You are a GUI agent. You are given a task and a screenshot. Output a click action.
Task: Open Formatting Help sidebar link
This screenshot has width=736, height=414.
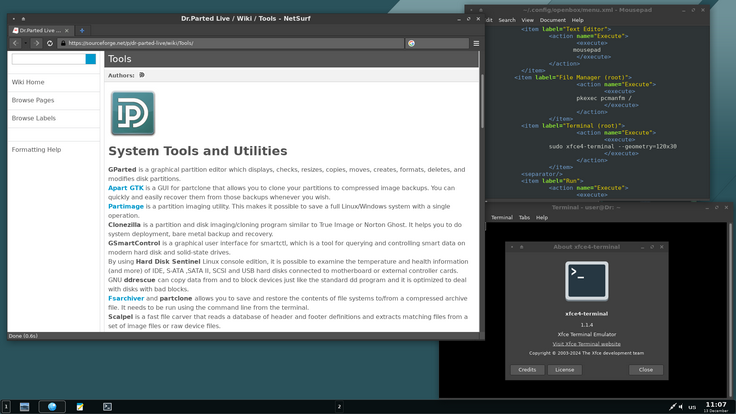point(36,150)
